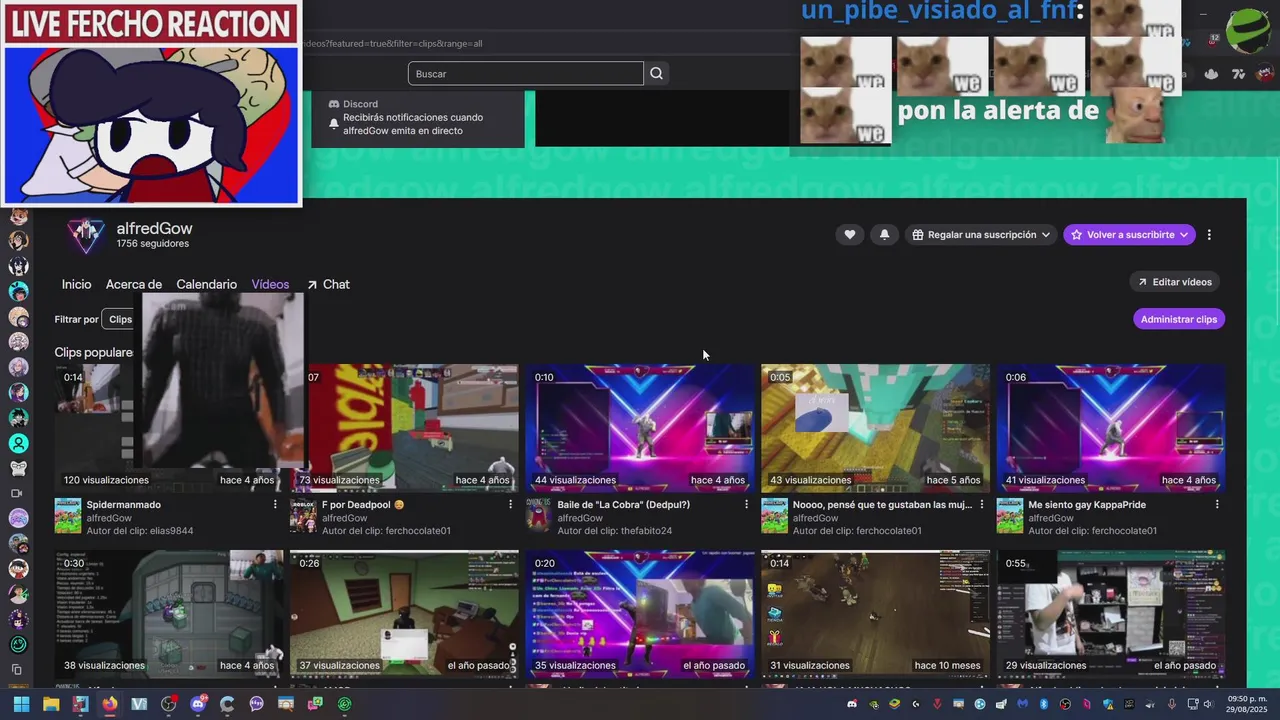Open the Volver a suscribirte dropdown
This screenshot has width=1280, height=720.
(1129, 235)
